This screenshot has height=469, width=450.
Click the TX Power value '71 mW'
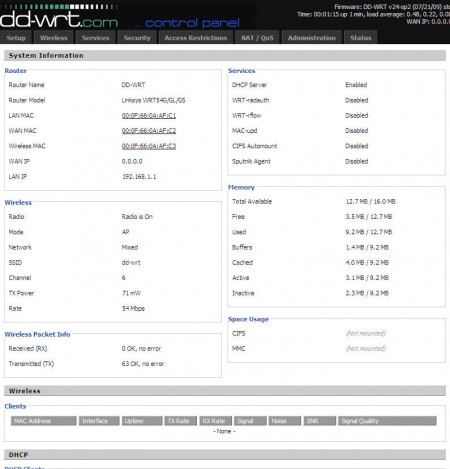[131, 293]
